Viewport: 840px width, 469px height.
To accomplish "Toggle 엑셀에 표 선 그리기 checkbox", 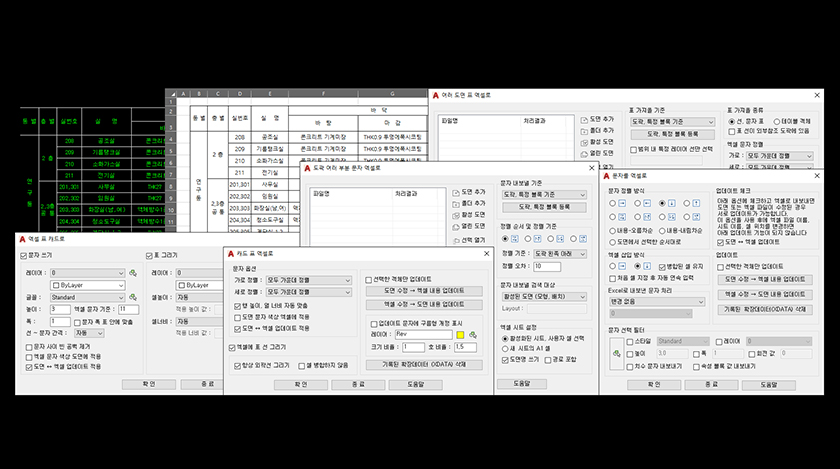I will click(232, 347).
